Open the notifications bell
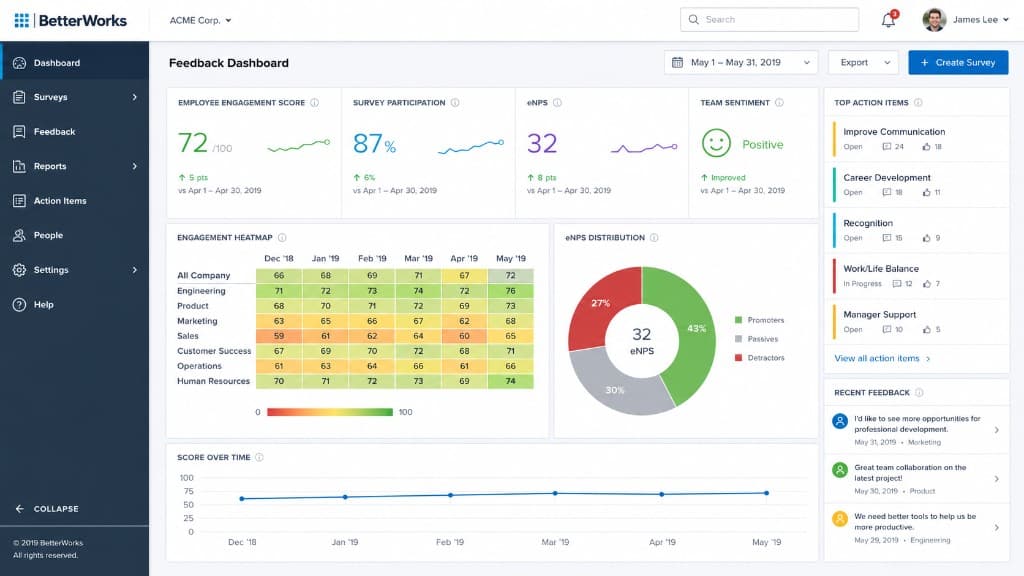This screenshot has width=1024, height=576. coord(888,20)
